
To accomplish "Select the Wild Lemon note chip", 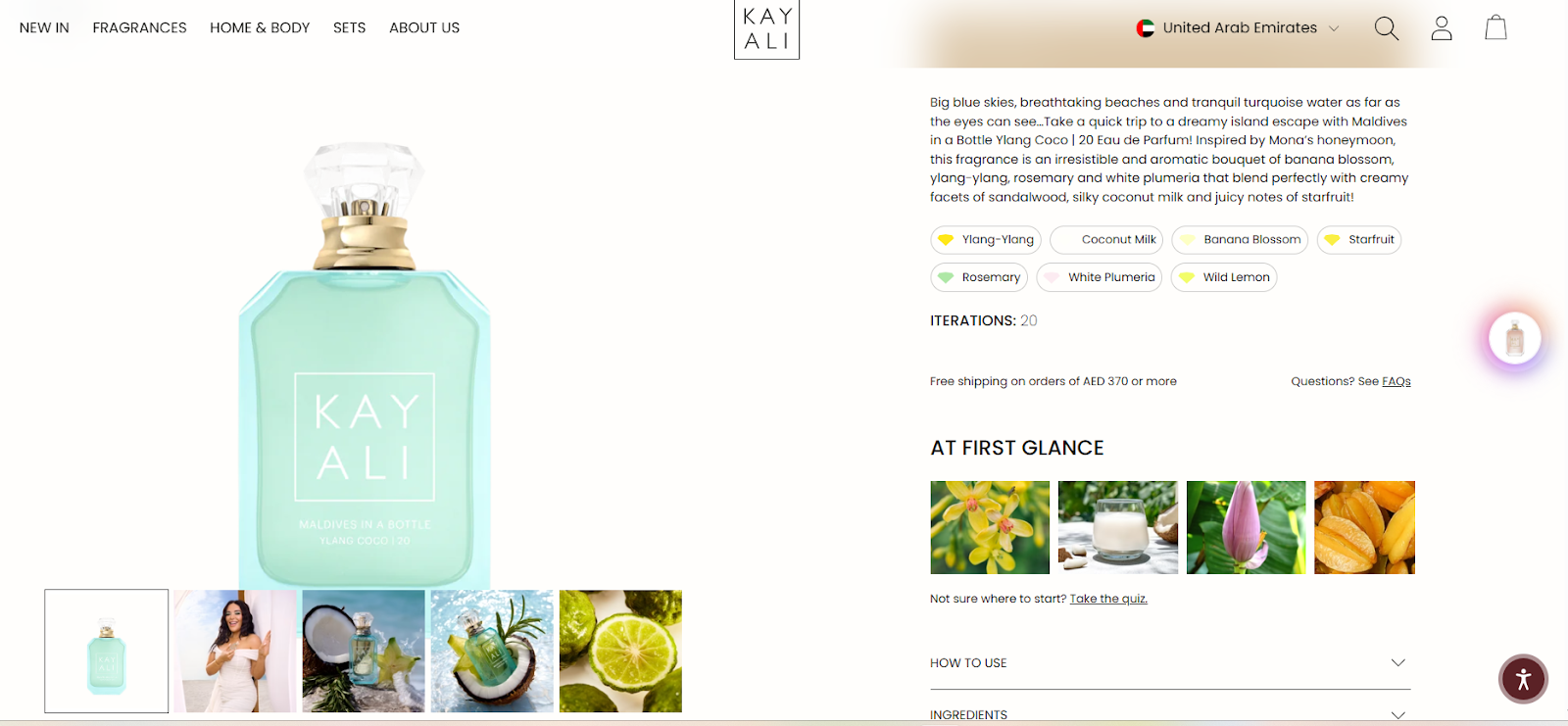I will pyautogui.click(x=1224, y=277).
